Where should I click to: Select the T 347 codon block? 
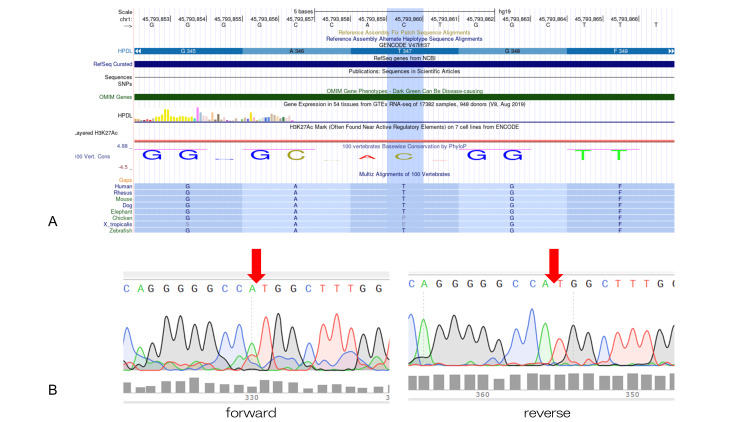405,51
